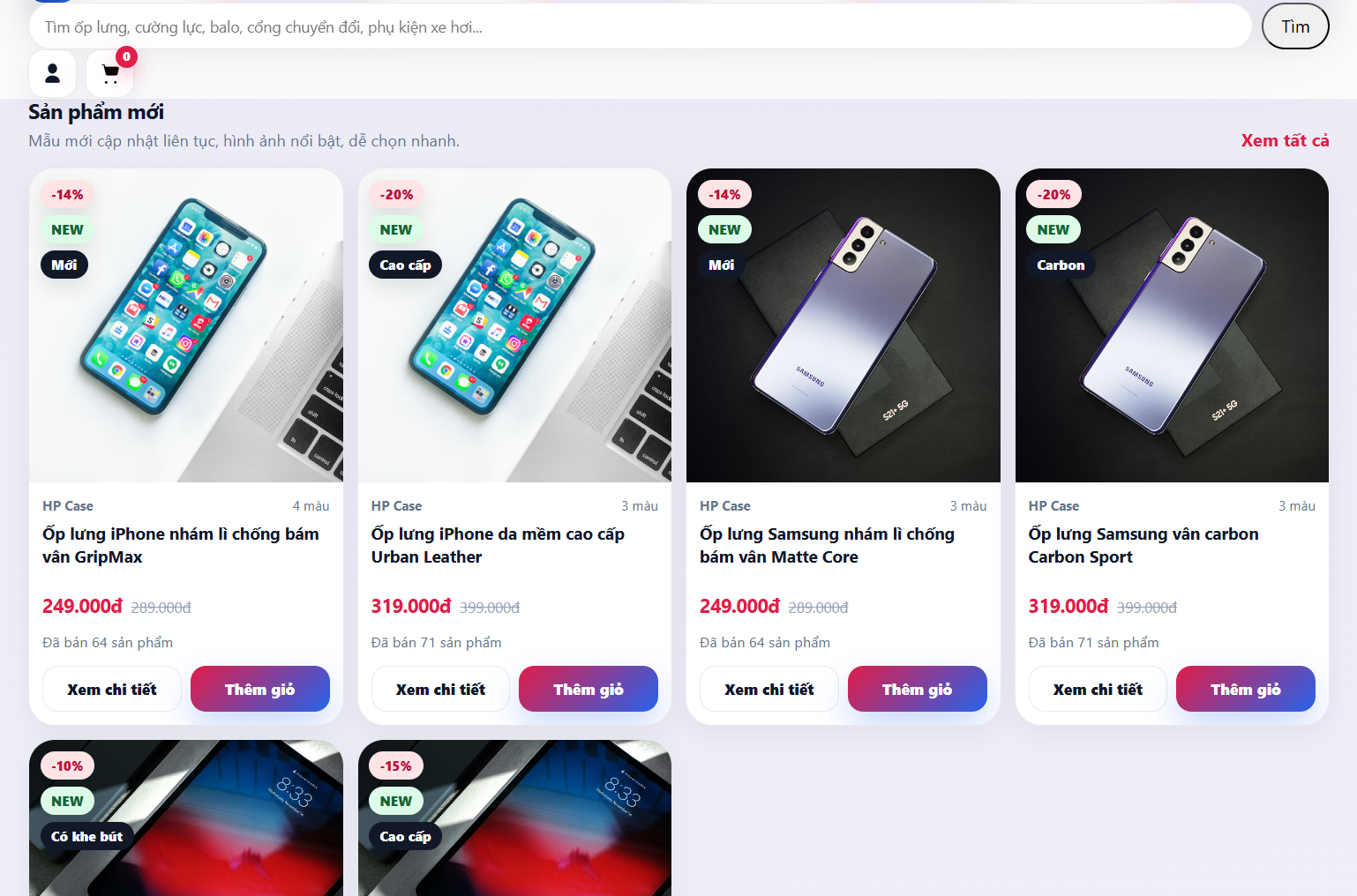The width and height of the screenshot is (1357, 896).
Task: Click the Cao cấp tag on Urban Leather card
Action: [x=405, y=265]
